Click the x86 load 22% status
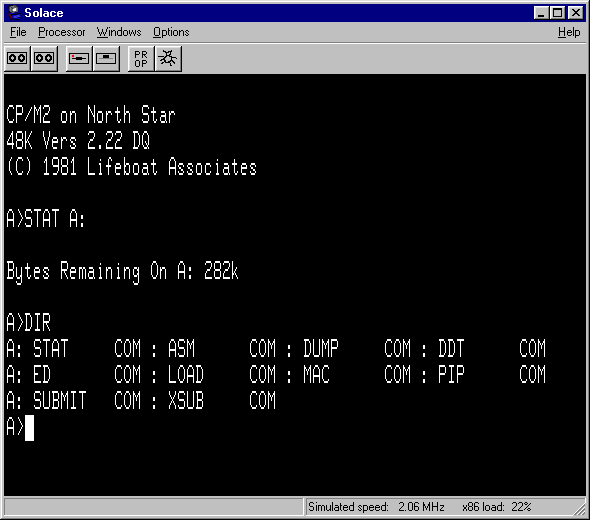The height and width of the screenshot is (520, 590). click(x=497, y=507)
